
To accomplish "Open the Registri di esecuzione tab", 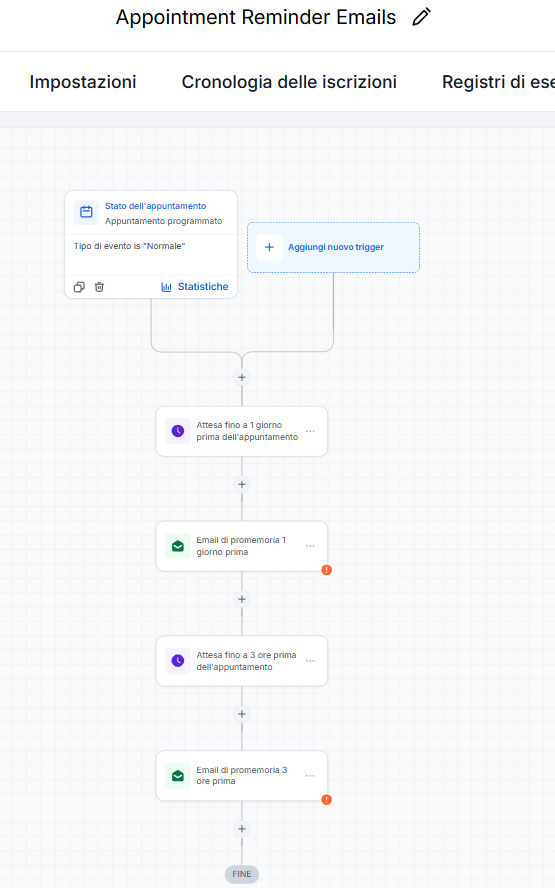I will coord(498,82).
